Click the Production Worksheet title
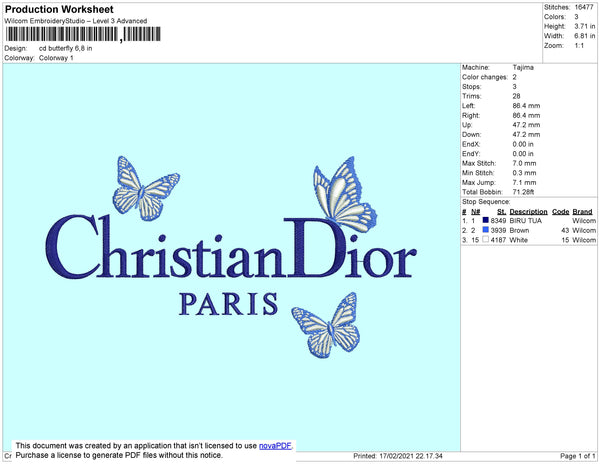The width and height of the screenshot is (600, 464). pos(59,9)
